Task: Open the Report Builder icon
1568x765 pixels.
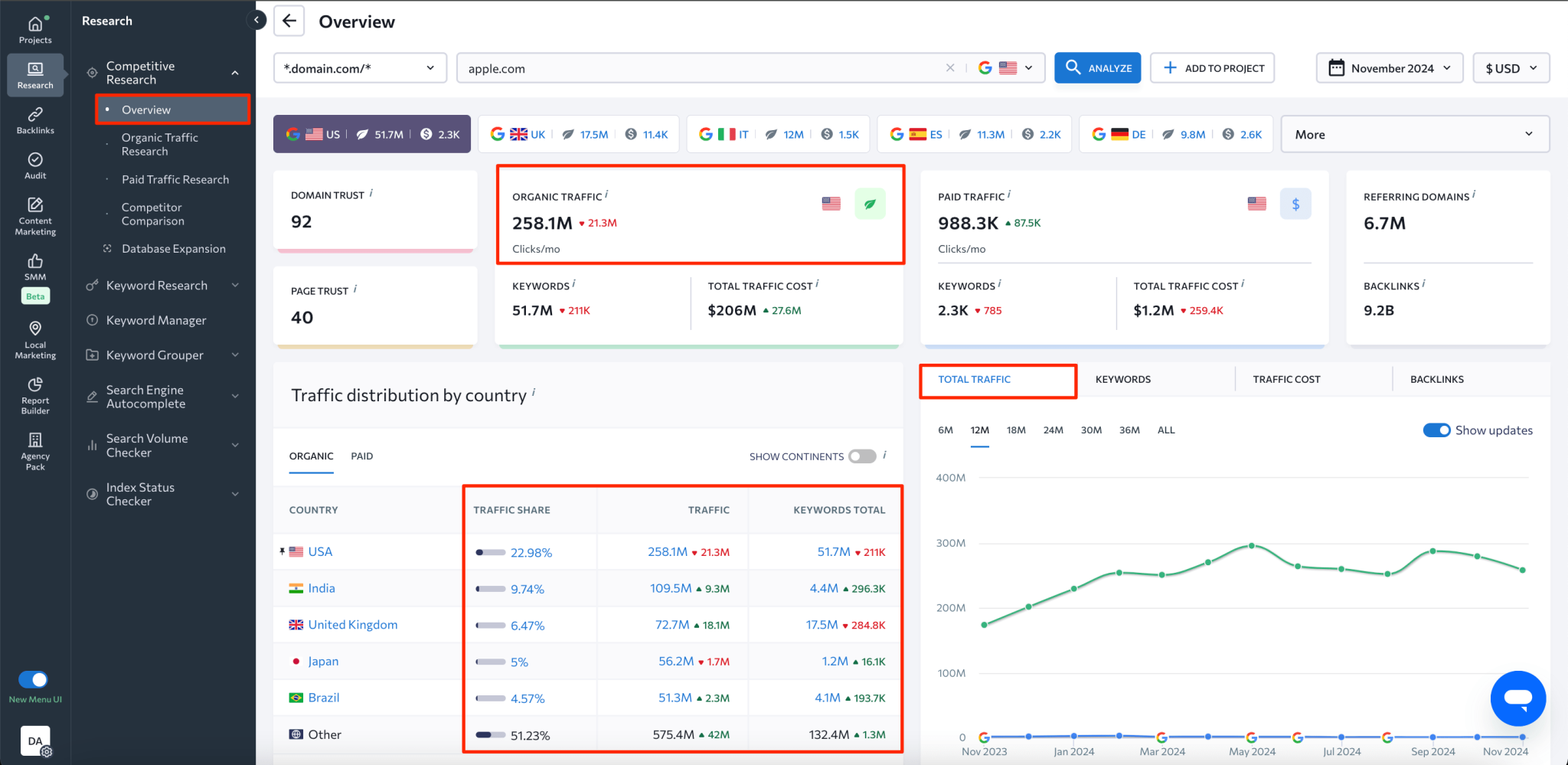Action: pos(35,395)
